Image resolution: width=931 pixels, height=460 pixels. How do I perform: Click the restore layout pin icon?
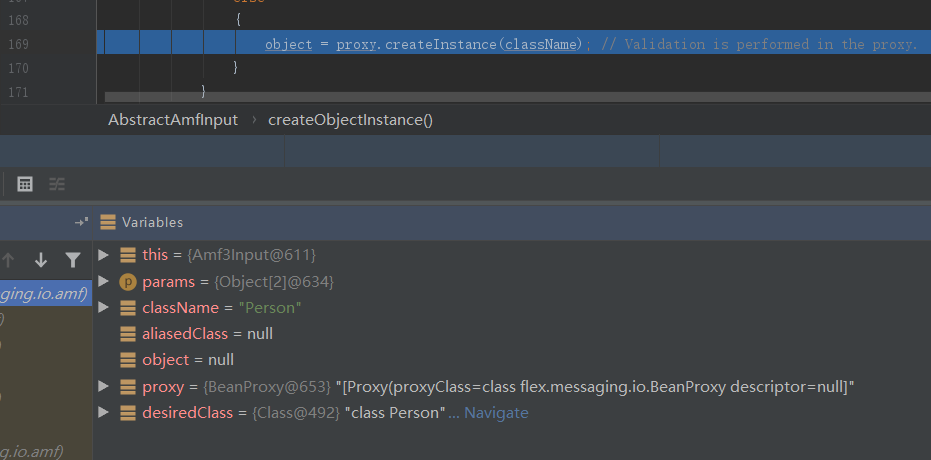(x=81, y=222)
